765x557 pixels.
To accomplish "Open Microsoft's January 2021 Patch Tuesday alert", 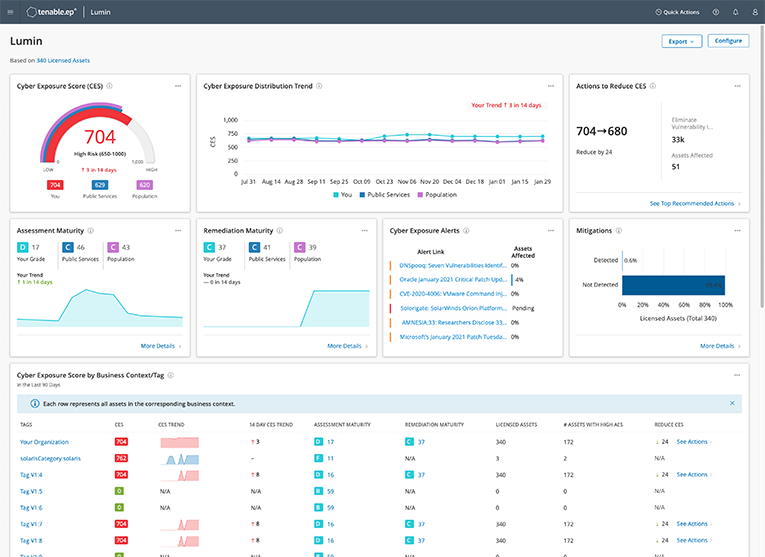I will (453, 337).
